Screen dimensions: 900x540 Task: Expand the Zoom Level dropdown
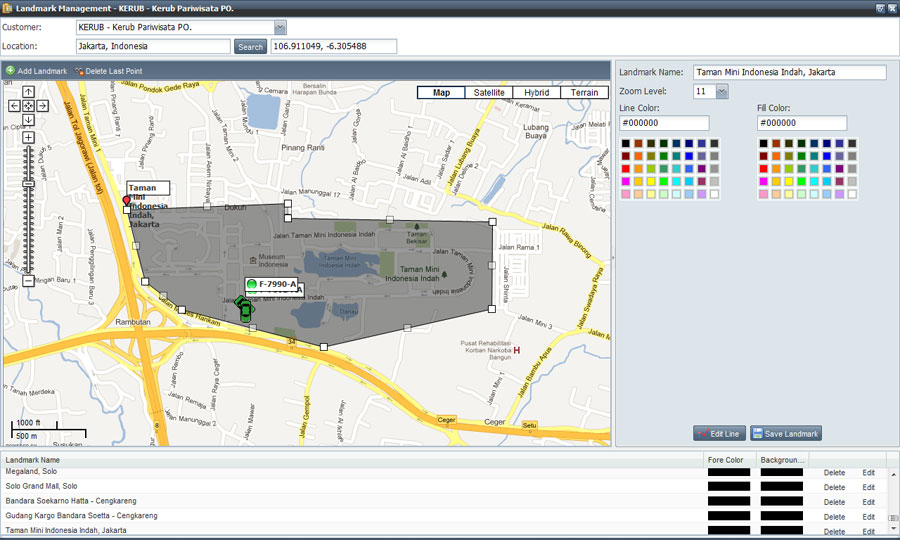pos(723,91)
